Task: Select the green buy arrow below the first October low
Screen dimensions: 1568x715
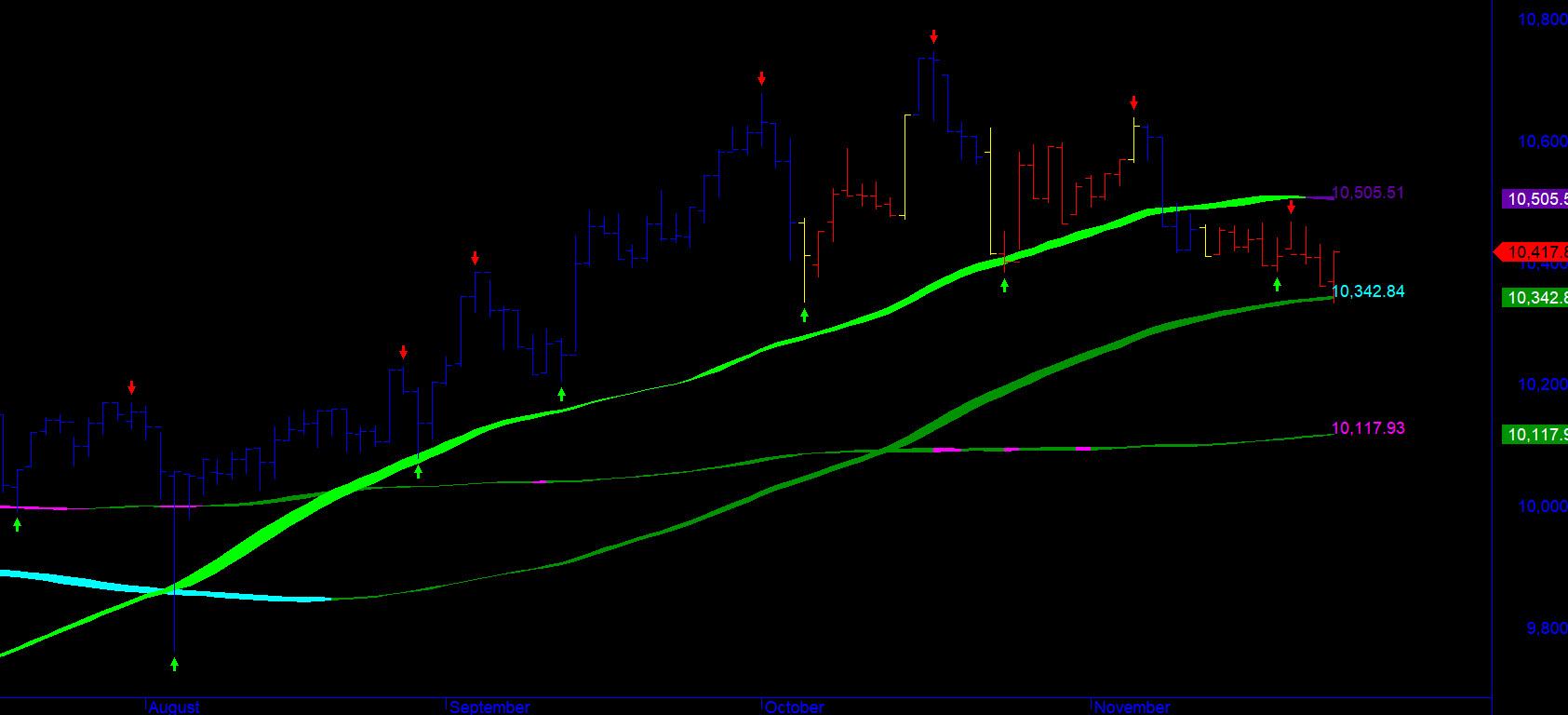Action: (804, 315)
